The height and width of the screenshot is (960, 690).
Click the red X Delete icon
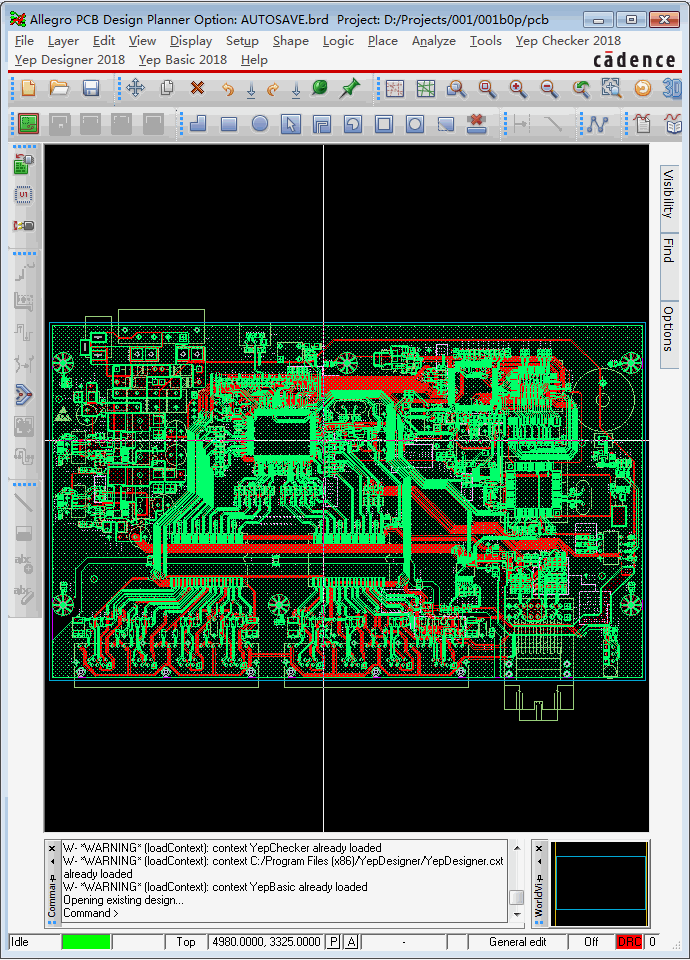pos(197,88)
